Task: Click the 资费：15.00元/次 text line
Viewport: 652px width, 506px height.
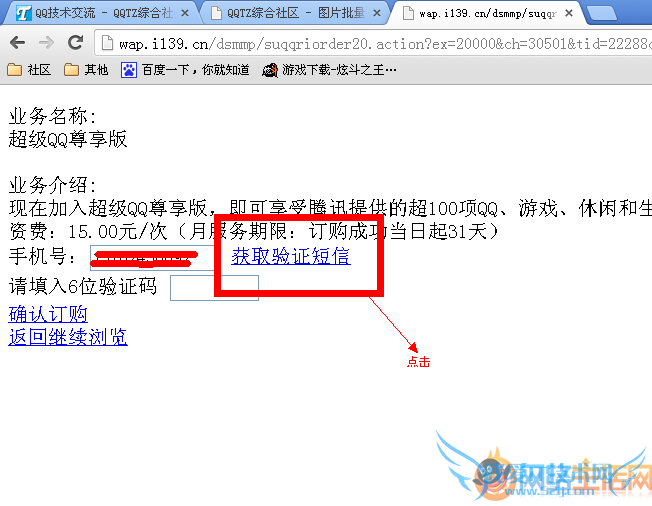Action: click(254, 231)
